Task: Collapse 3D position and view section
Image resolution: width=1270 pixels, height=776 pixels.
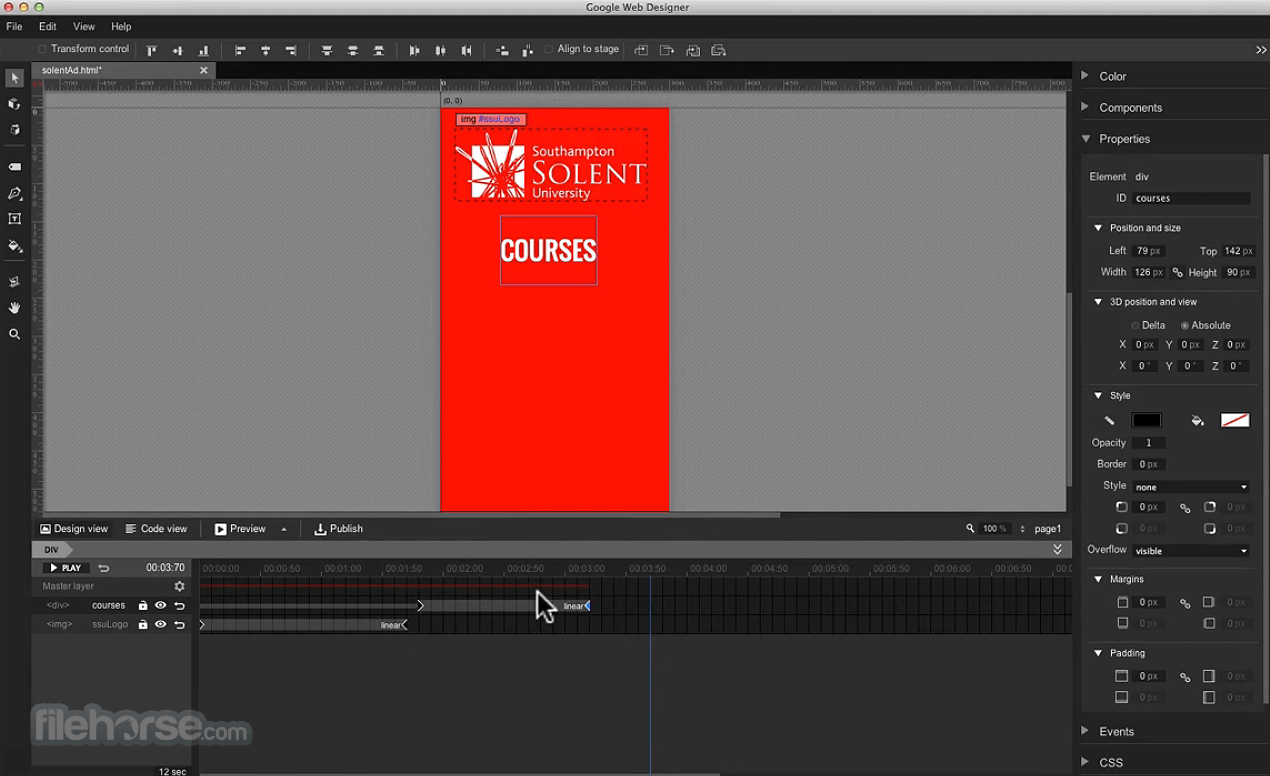Action: (x=1098, y=302)
